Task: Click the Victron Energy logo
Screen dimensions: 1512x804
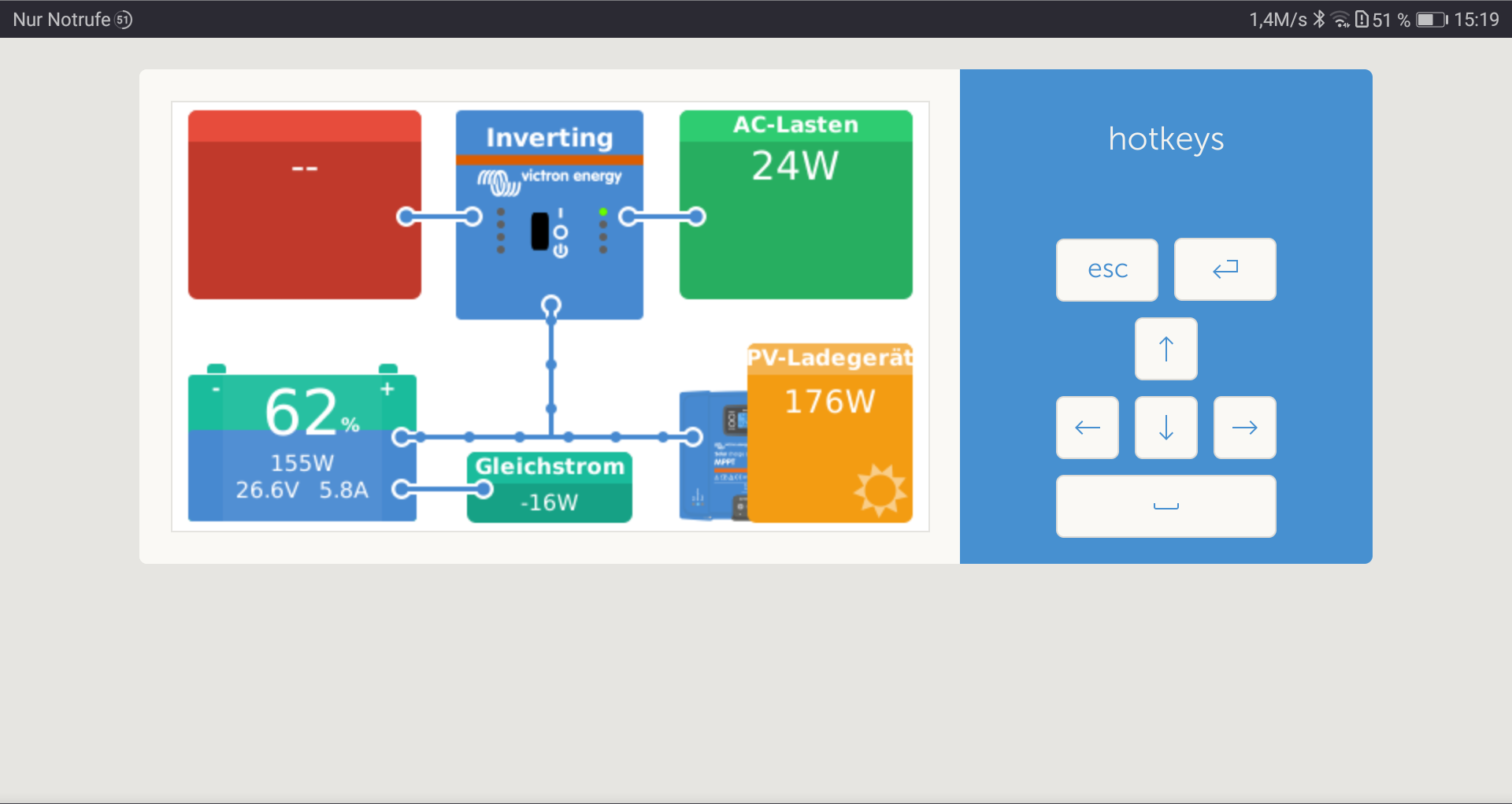Action: 549,179
